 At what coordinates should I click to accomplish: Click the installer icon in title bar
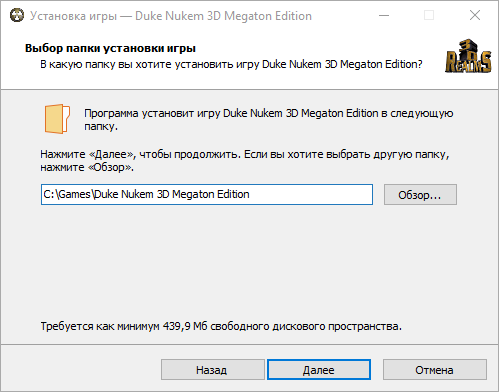17,15
